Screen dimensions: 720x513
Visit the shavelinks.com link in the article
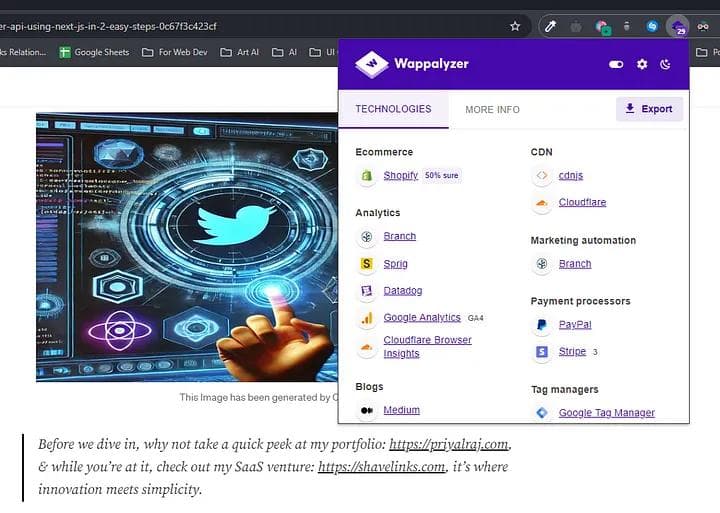[x=381, y=467]
